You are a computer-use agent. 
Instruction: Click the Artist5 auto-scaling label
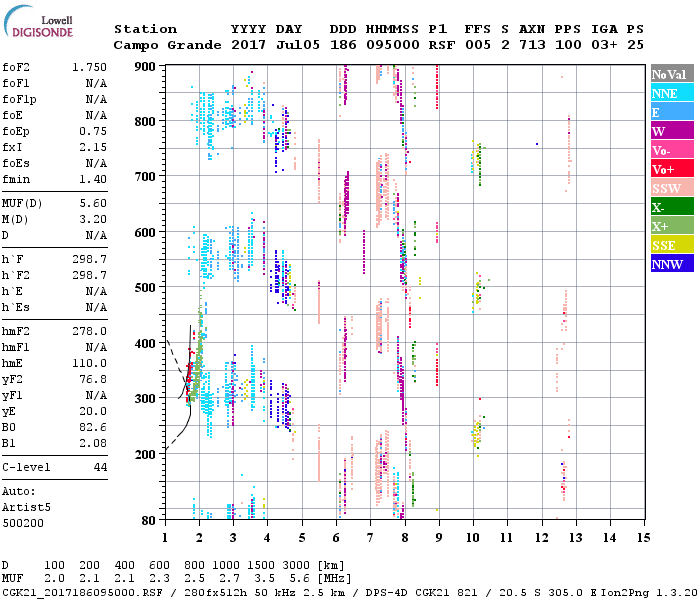click(x=27, y=507)
